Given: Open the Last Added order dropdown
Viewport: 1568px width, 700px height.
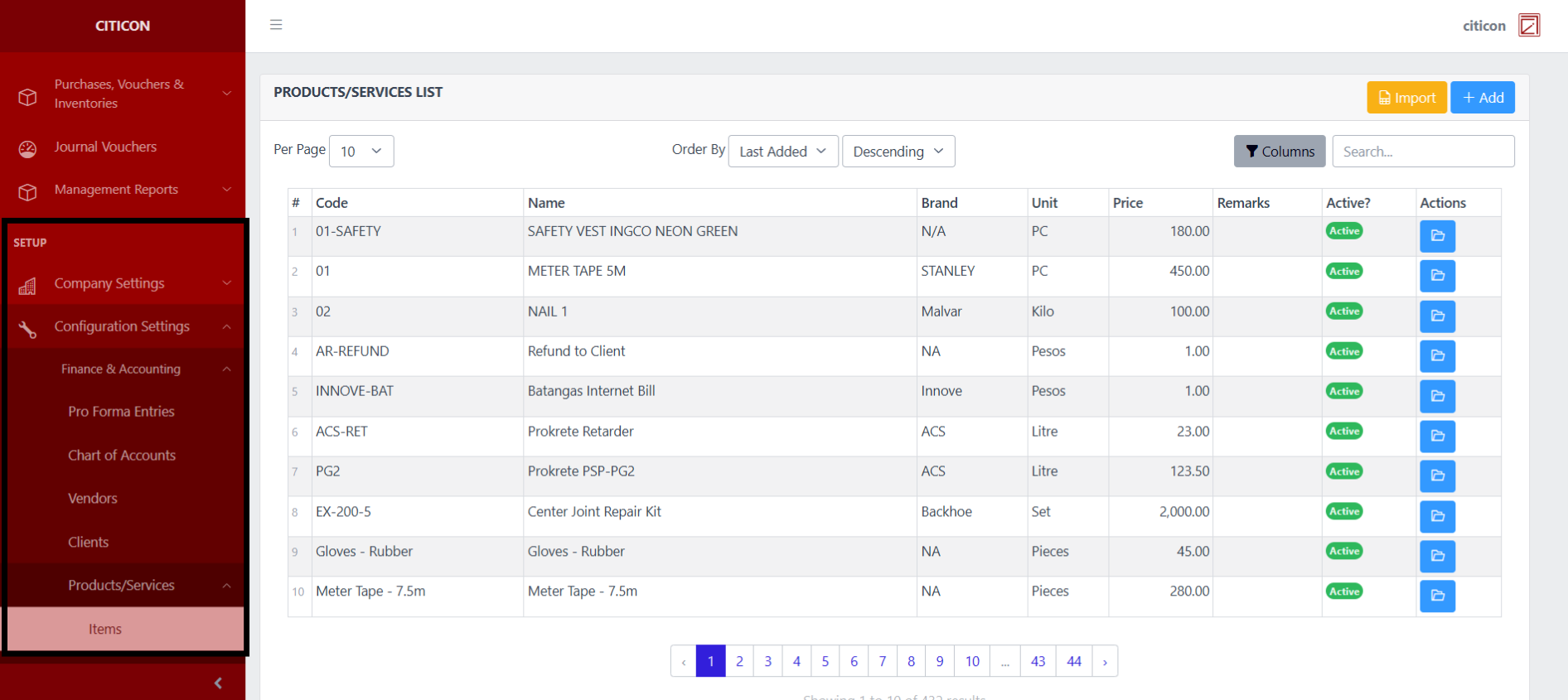Looking at the screenshot, I should coord(783,151).
